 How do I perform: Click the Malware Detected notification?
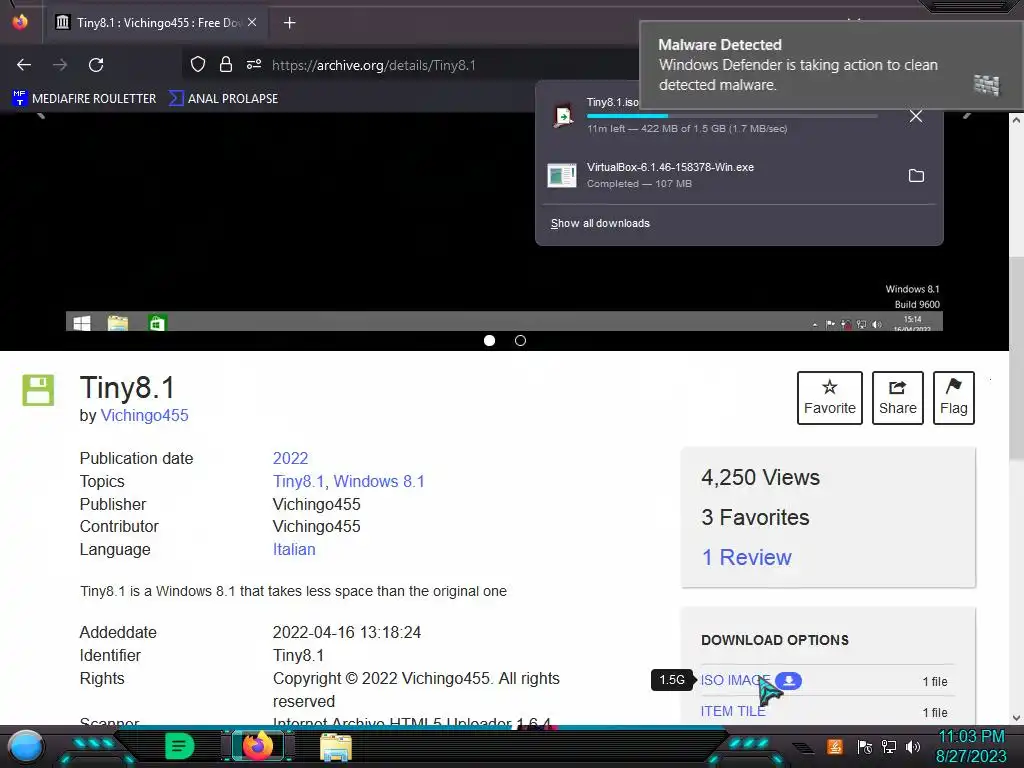click(831, 65)
